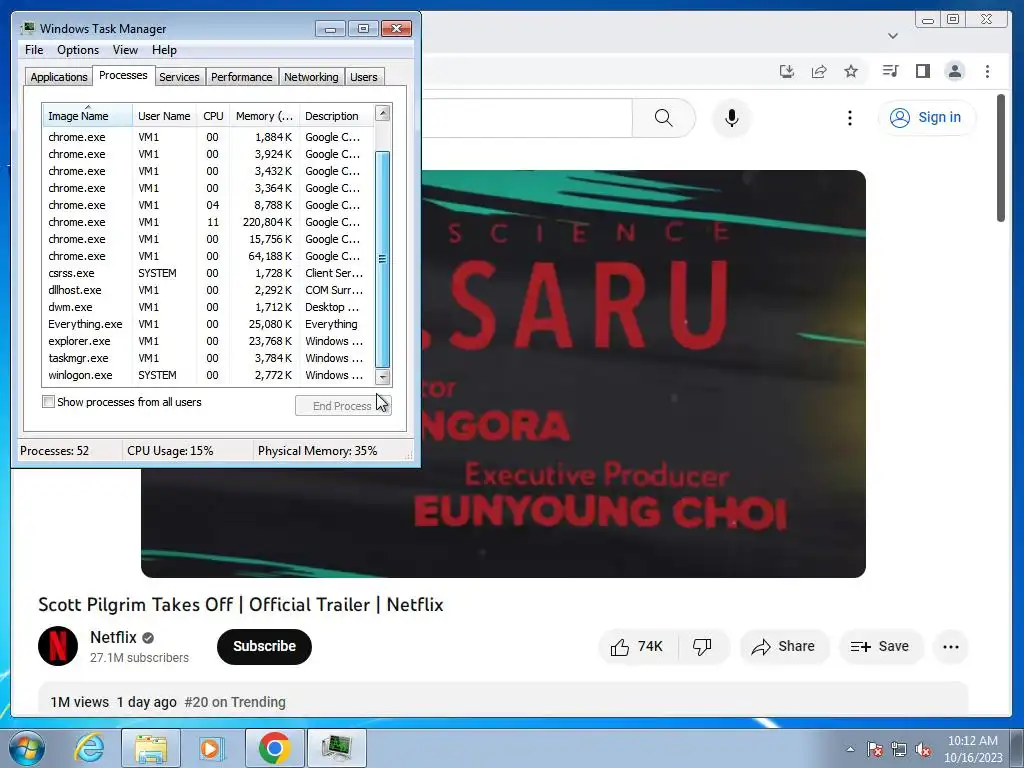Screen dimensions: 1024x768
Task: Click the YouTube Sign in button
Action: coord(927,118)
